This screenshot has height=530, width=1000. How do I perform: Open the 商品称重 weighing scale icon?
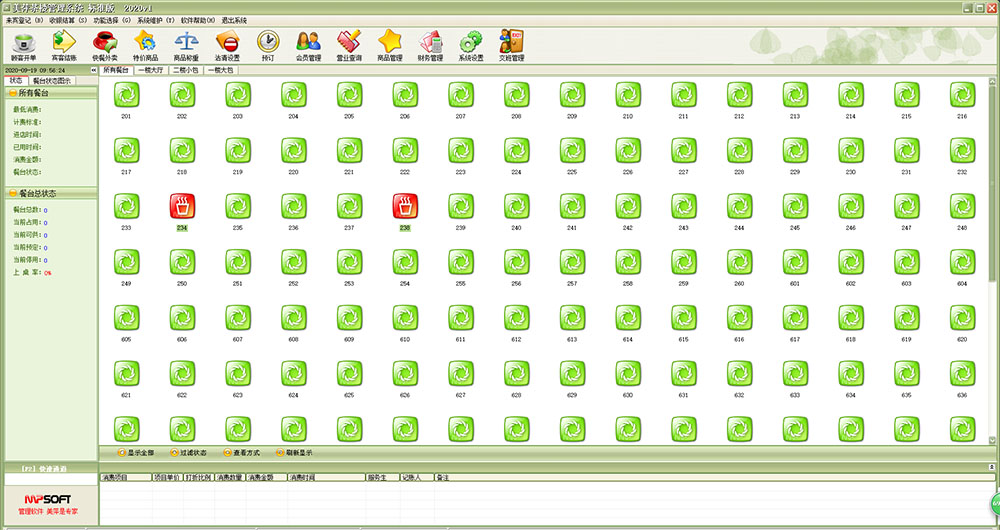(x=186, y=45)
